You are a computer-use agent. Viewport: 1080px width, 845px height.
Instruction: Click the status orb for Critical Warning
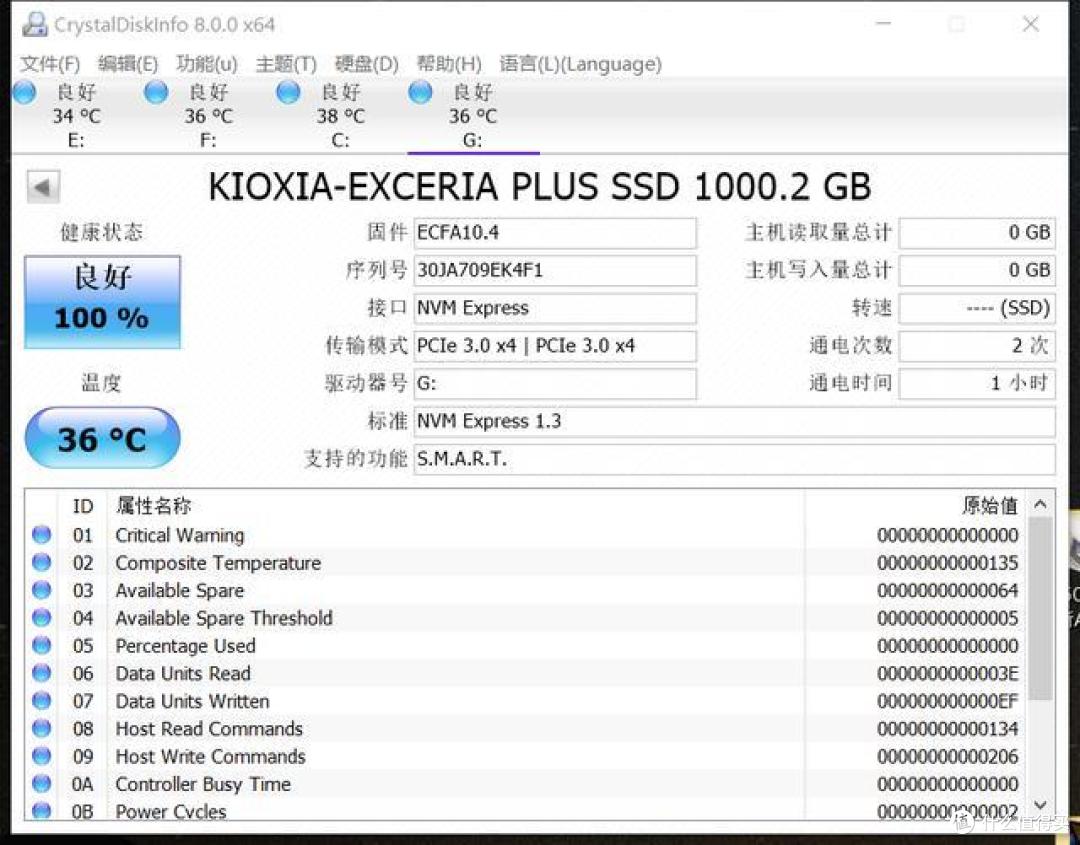point(42,535)
